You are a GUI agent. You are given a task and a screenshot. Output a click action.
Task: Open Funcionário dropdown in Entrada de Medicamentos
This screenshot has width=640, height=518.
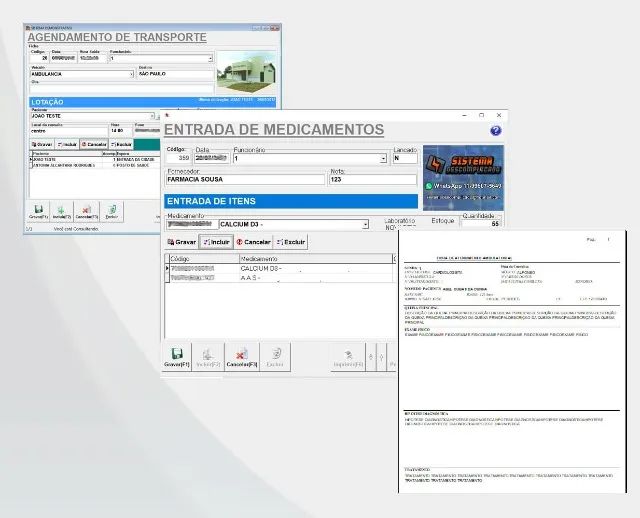[383, 158]
